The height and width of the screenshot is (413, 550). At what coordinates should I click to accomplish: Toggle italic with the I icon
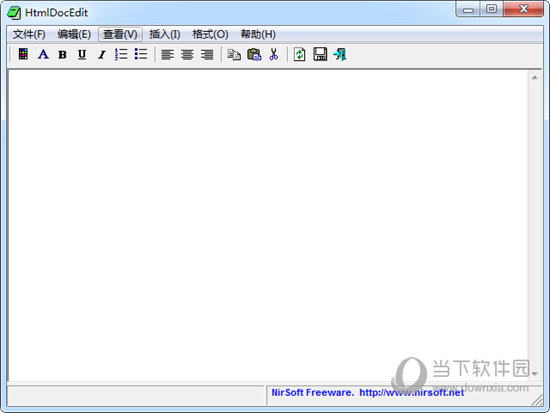coord(102,55)
